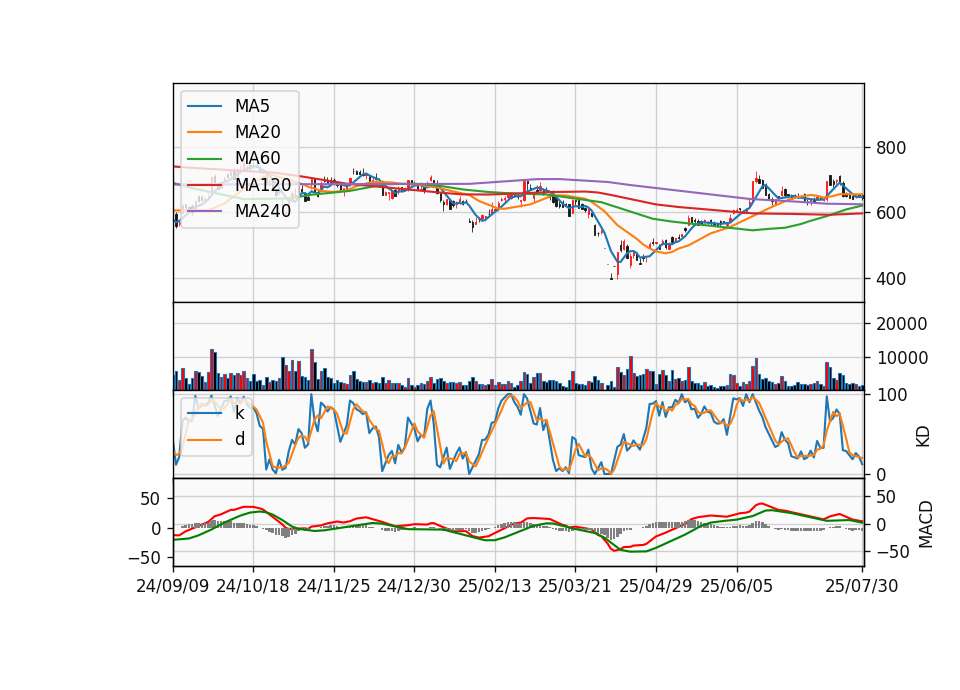Click the left MACD axis 50 label

150,499
